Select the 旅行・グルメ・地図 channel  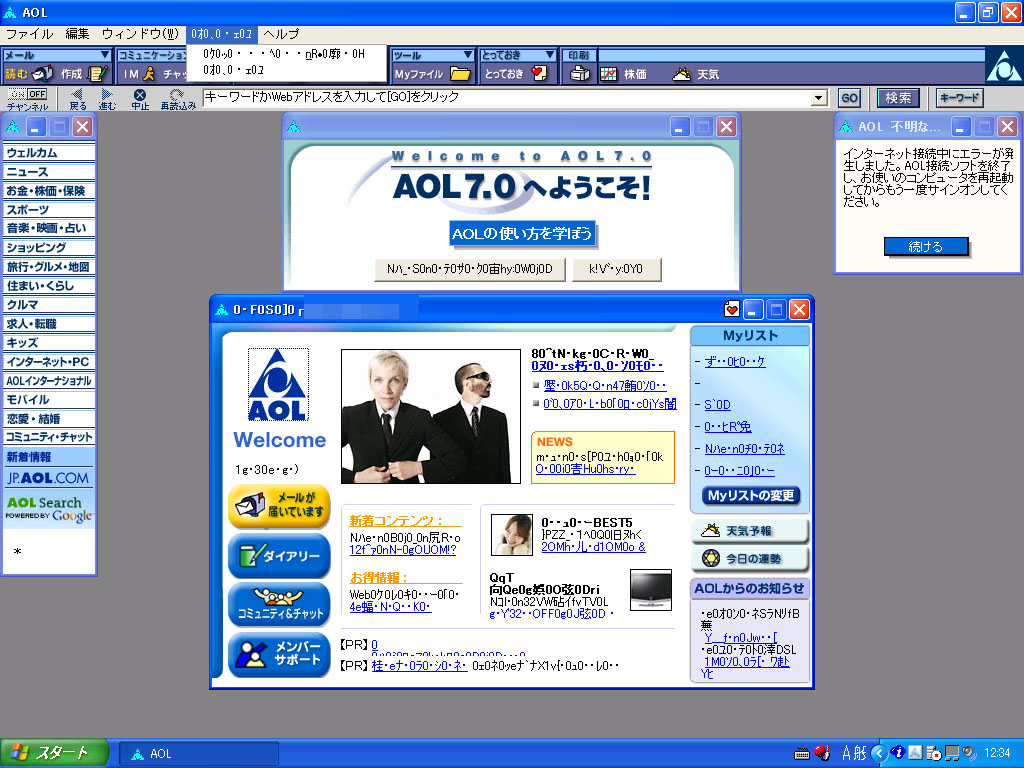(49, 266)
